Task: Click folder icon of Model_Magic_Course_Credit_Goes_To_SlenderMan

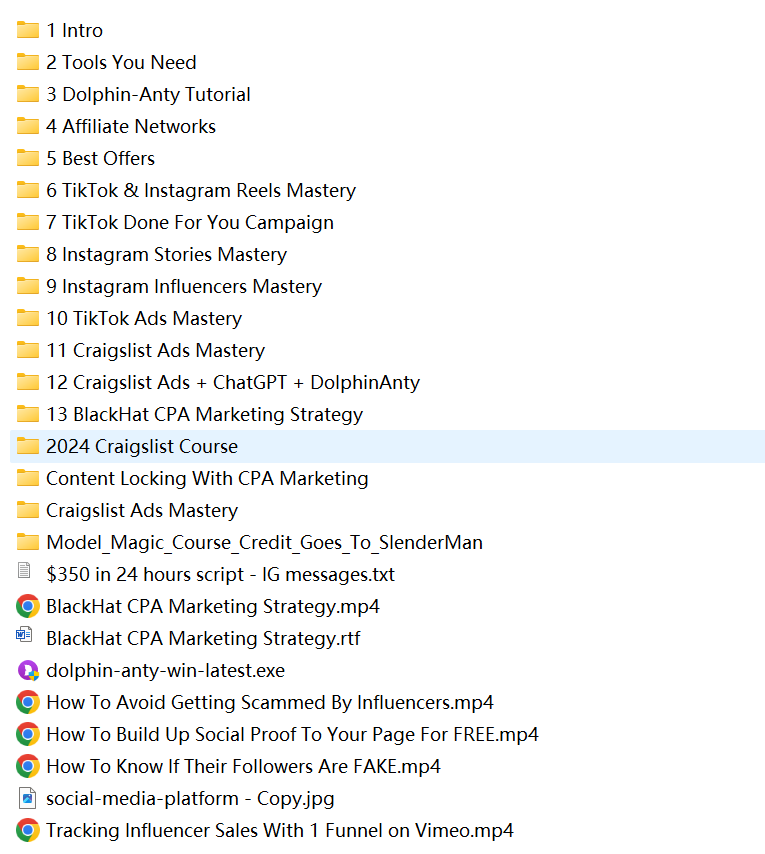Action: (x=27, y=542)
